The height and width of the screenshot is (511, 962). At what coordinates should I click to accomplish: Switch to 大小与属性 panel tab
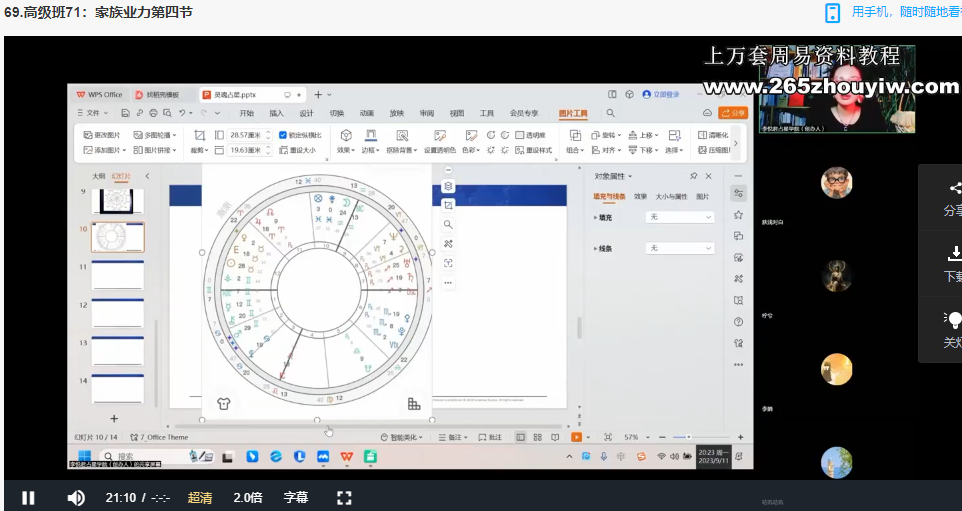coord(671,196)
